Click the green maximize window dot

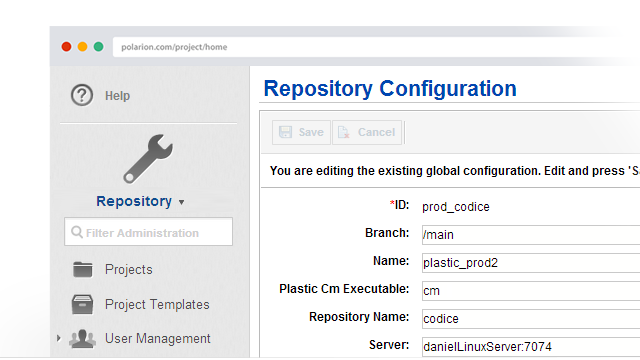click(98, 47)
